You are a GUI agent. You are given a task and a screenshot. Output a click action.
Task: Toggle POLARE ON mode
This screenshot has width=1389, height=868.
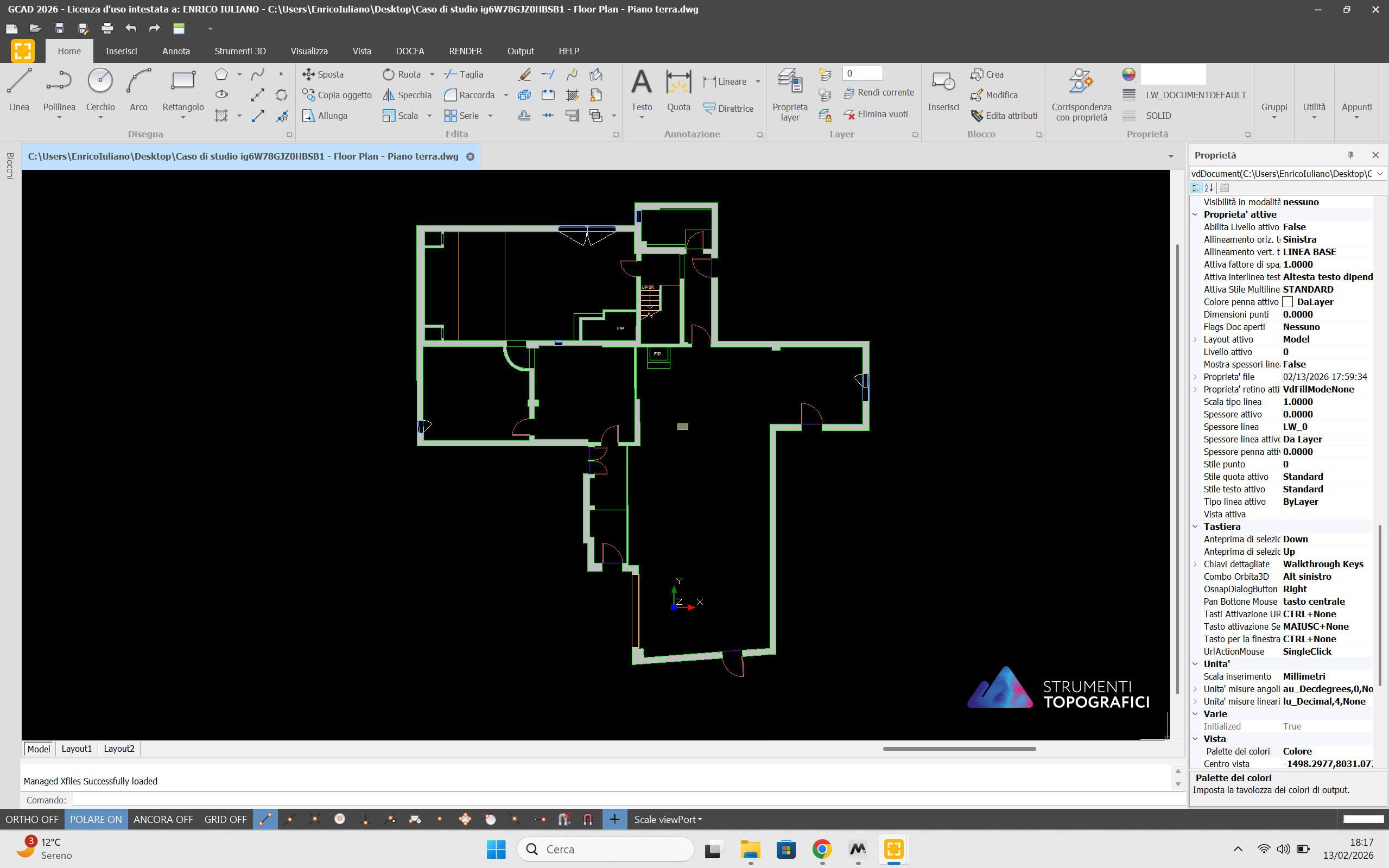coord(96,819)
